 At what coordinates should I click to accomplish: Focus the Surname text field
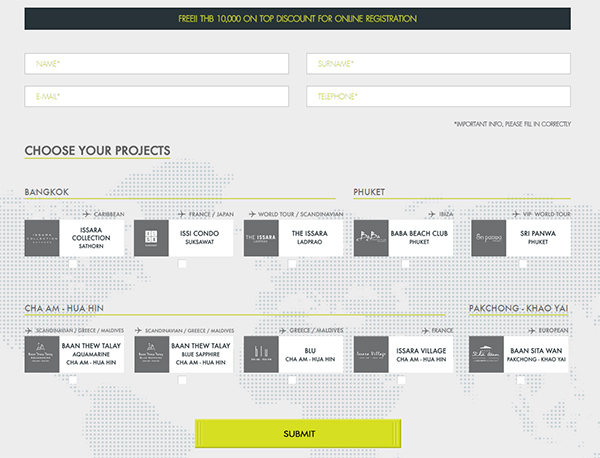pos(438,64)
